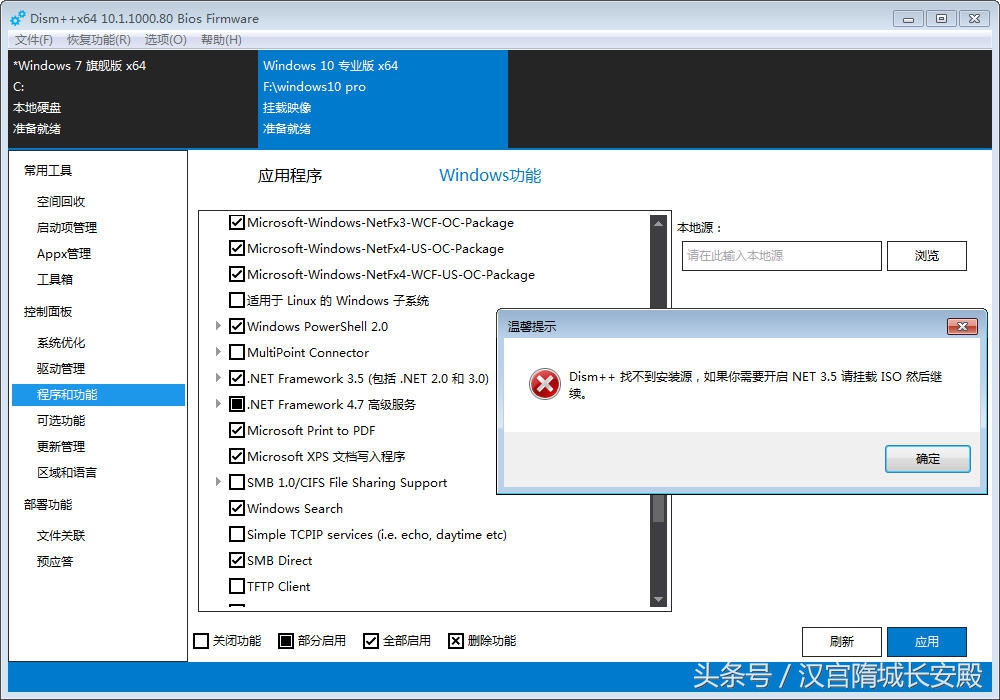
Task: Select 程序和功能 in the sidebar
Action: coord(98,395)
